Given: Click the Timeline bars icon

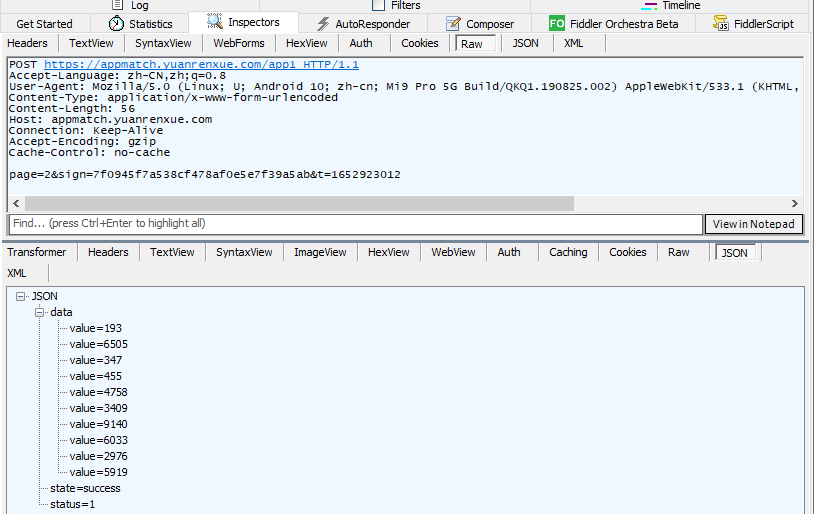Looking at the screenshot, I should 649,6.
